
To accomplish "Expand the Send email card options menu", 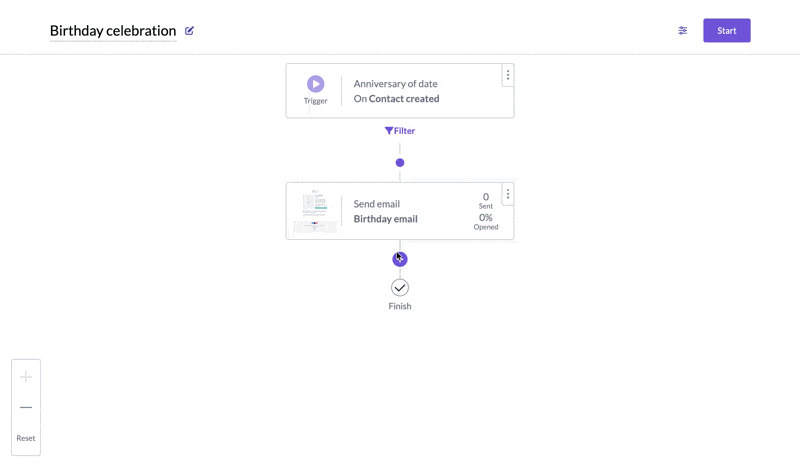I will [x=508, y=194].
